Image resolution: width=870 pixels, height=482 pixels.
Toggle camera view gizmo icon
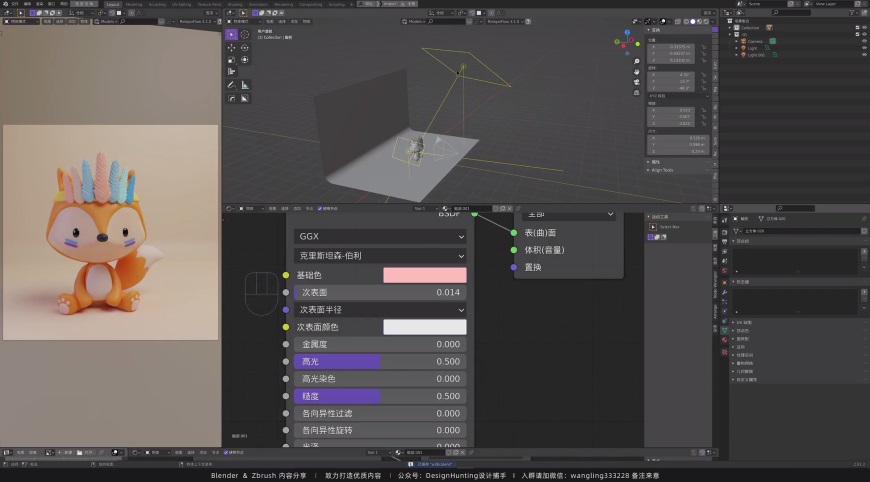point(636,82)
